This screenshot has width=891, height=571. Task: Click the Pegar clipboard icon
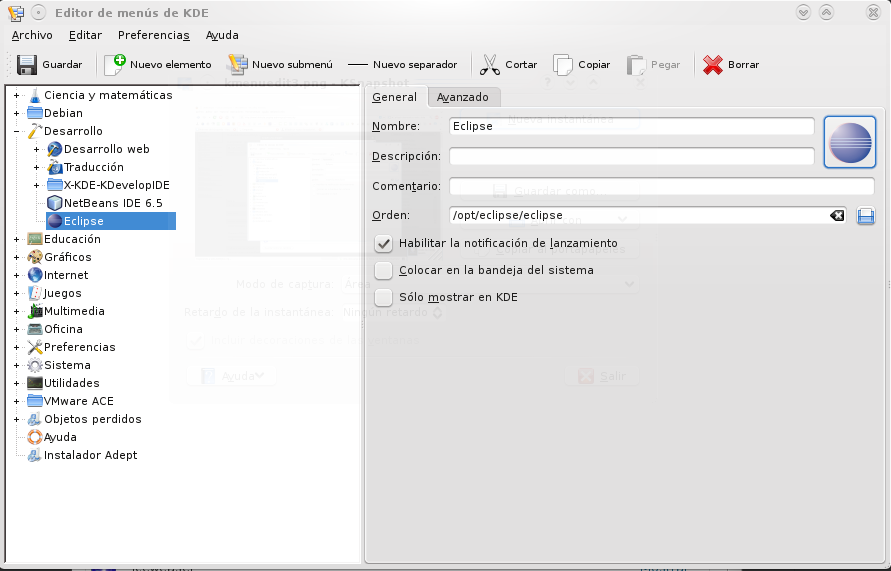point(636,65)
